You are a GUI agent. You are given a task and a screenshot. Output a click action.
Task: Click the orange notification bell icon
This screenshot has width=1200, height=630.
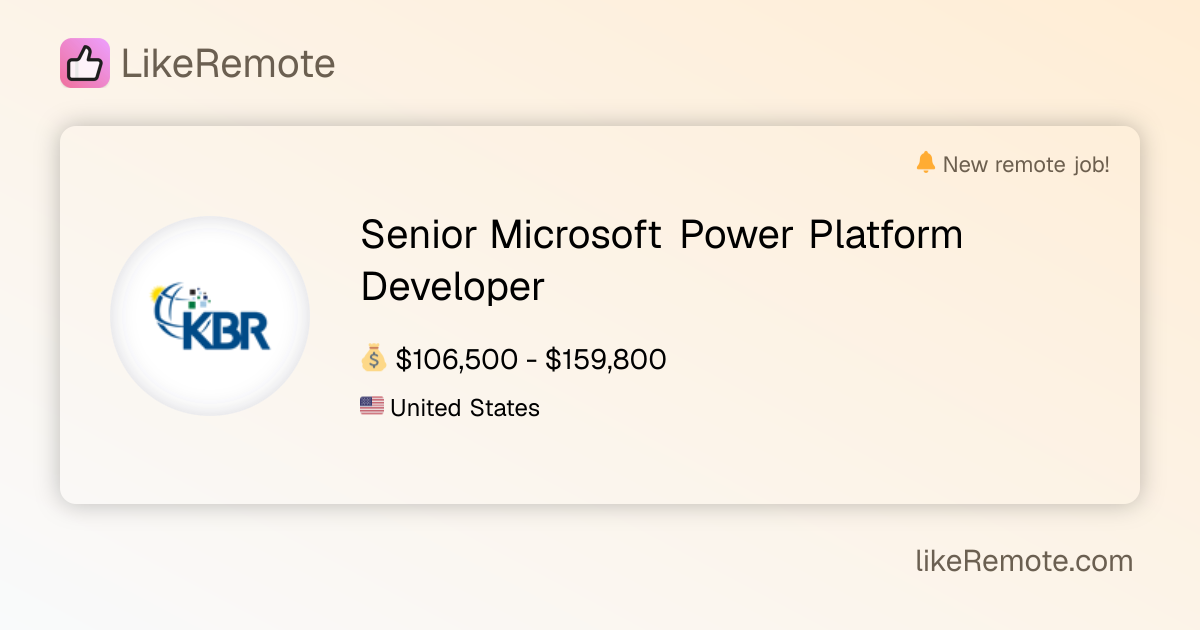926,162
